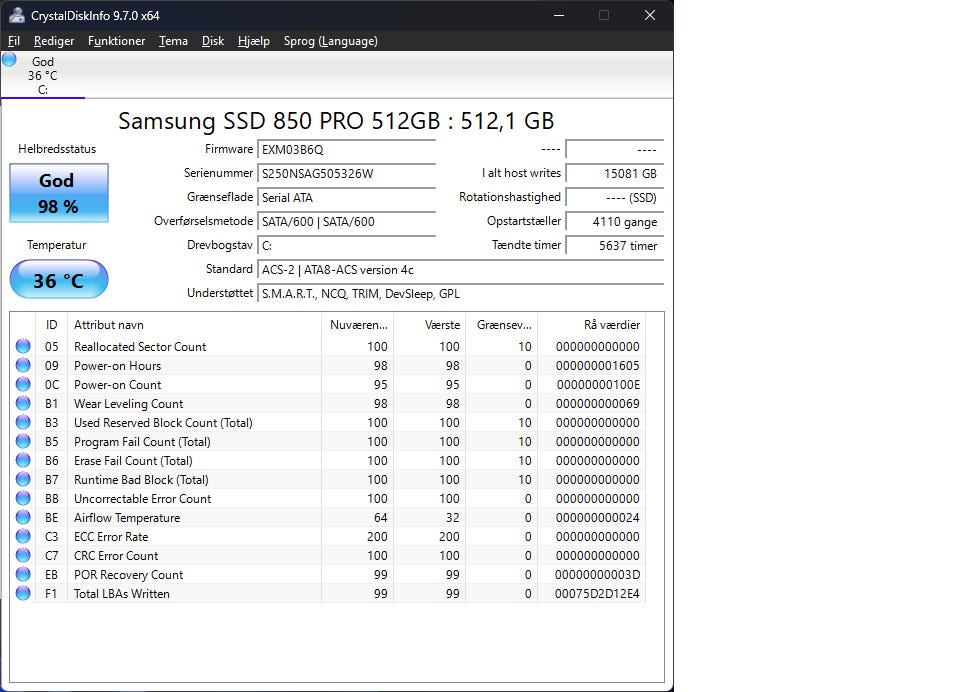960x692 pixels.
Task: Open the Sprog (Language) menu
Action: pyautogui.click(x=330, y=41)
